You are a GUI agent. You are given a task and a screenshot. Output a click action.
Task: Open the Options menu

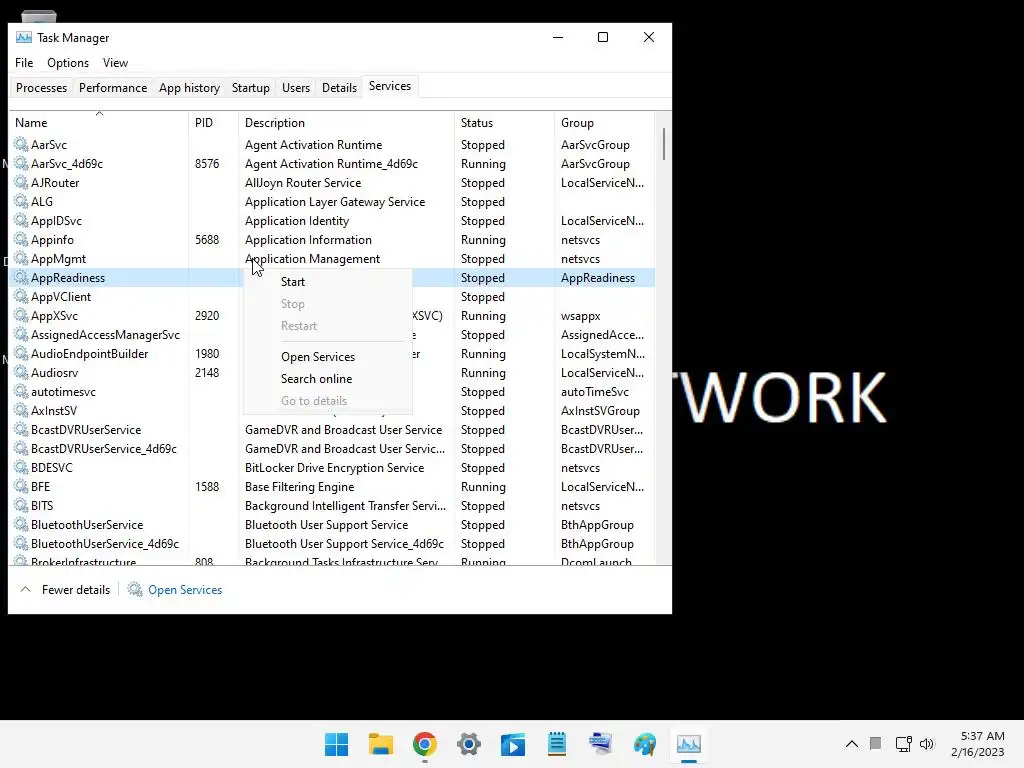pyautogui.click(x=68, y=63)
